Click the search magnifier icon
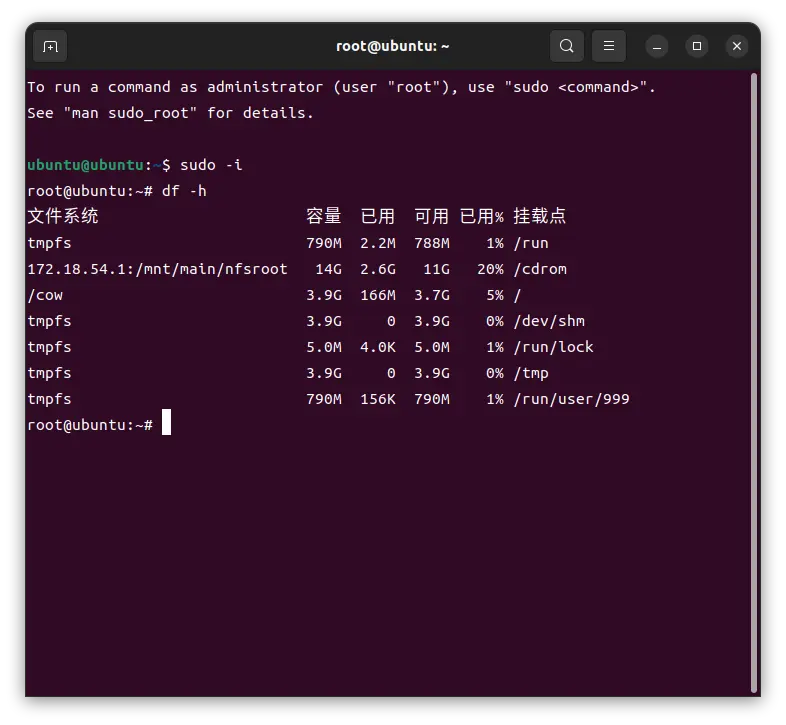This screenshot has height=725, width=786. coord(567,46)
